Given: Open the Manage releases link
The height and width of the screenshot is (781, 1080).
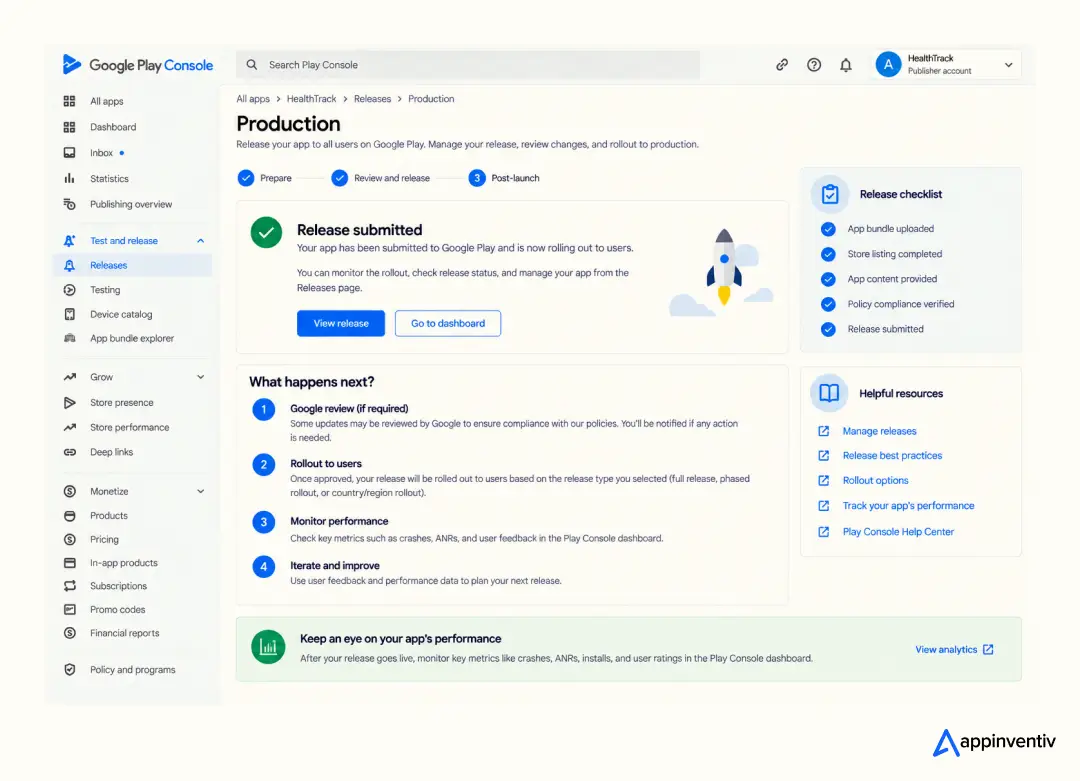Looking at the screenshot, I should [x=879, y=431].
